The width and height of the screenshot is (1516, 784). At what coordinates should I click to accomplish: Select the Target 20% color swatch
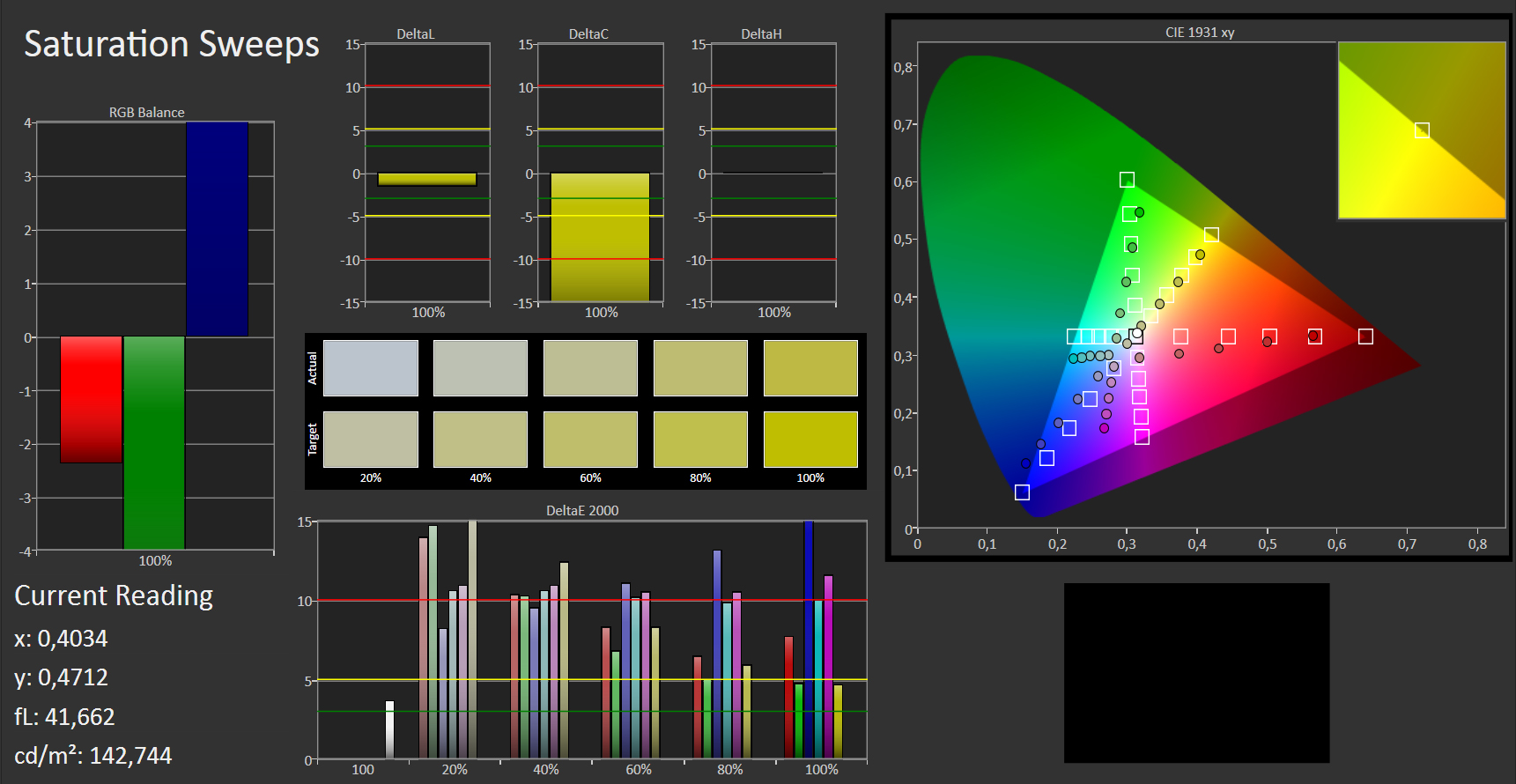[x=370, y=440]
